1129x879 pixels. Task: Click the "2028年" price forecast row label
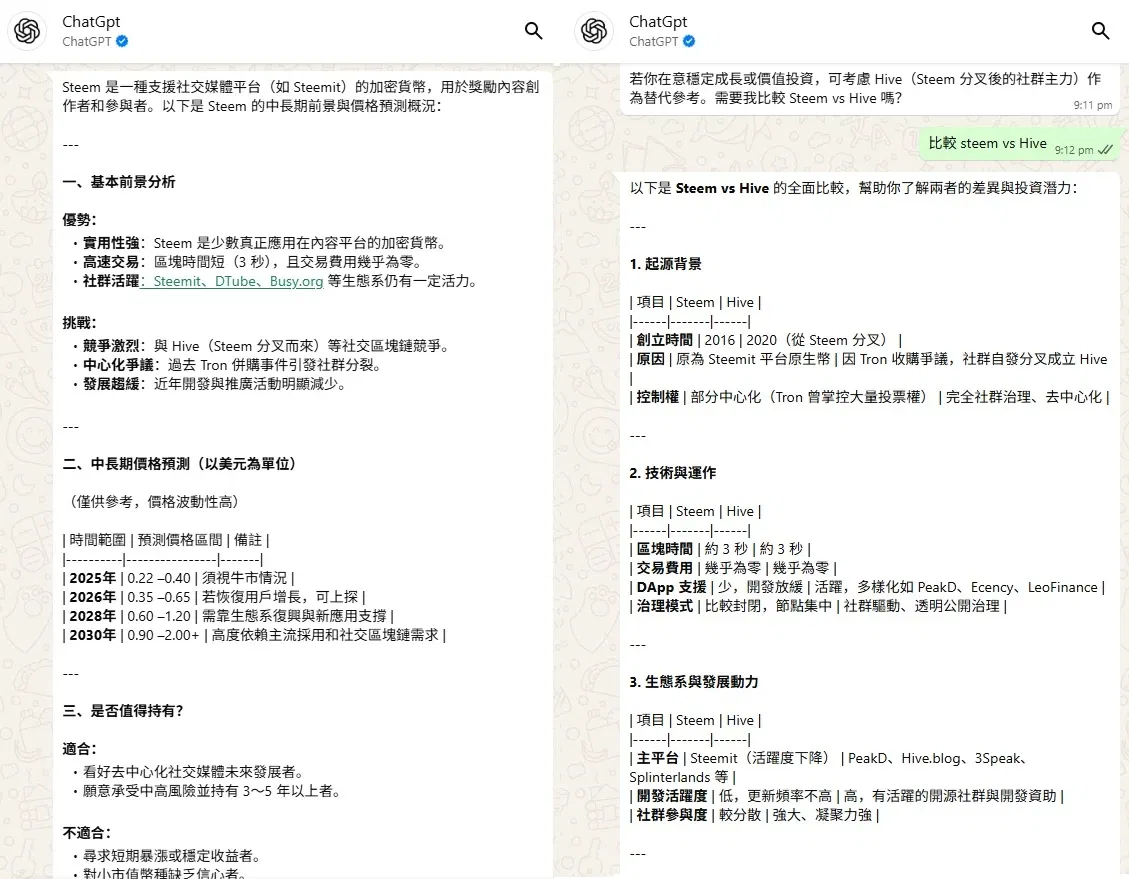click(x=92, y=616)
